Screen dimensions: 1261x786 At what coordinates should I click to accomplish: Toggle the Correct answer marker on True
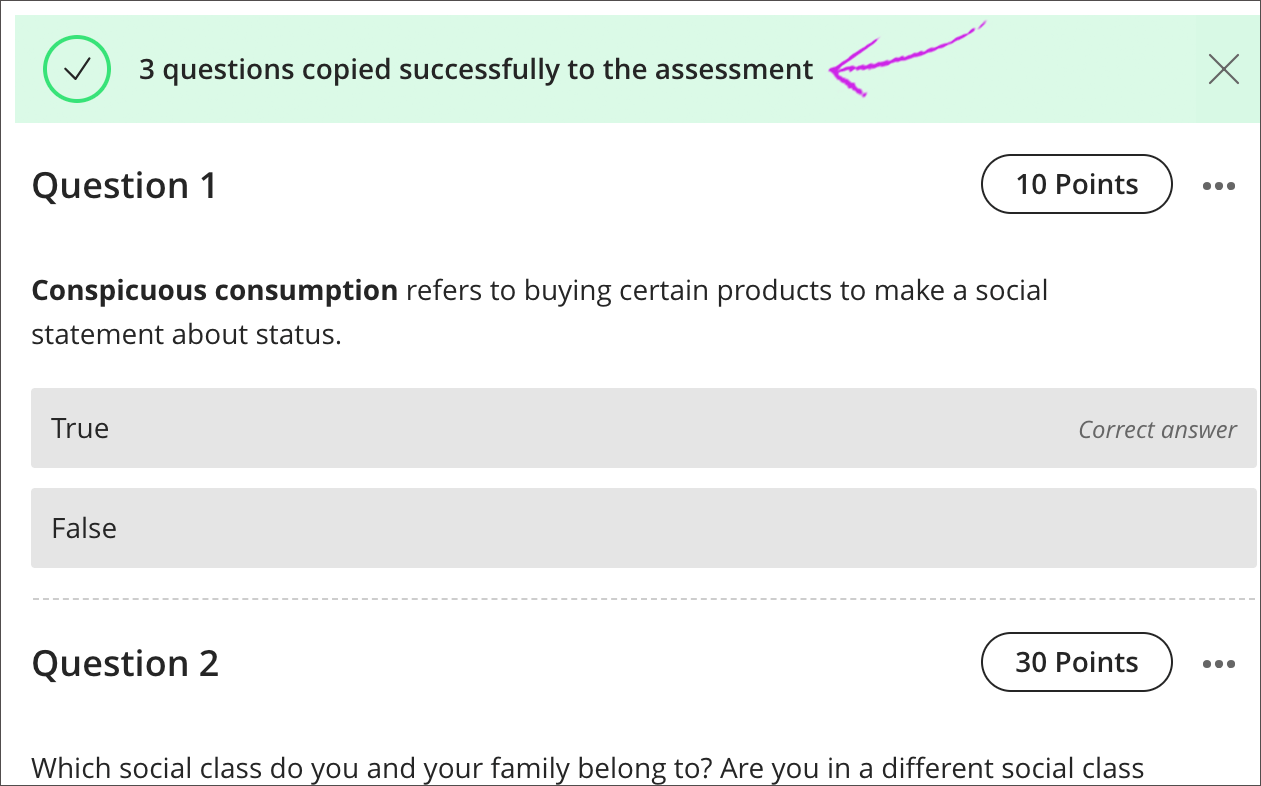[1157, 428]
